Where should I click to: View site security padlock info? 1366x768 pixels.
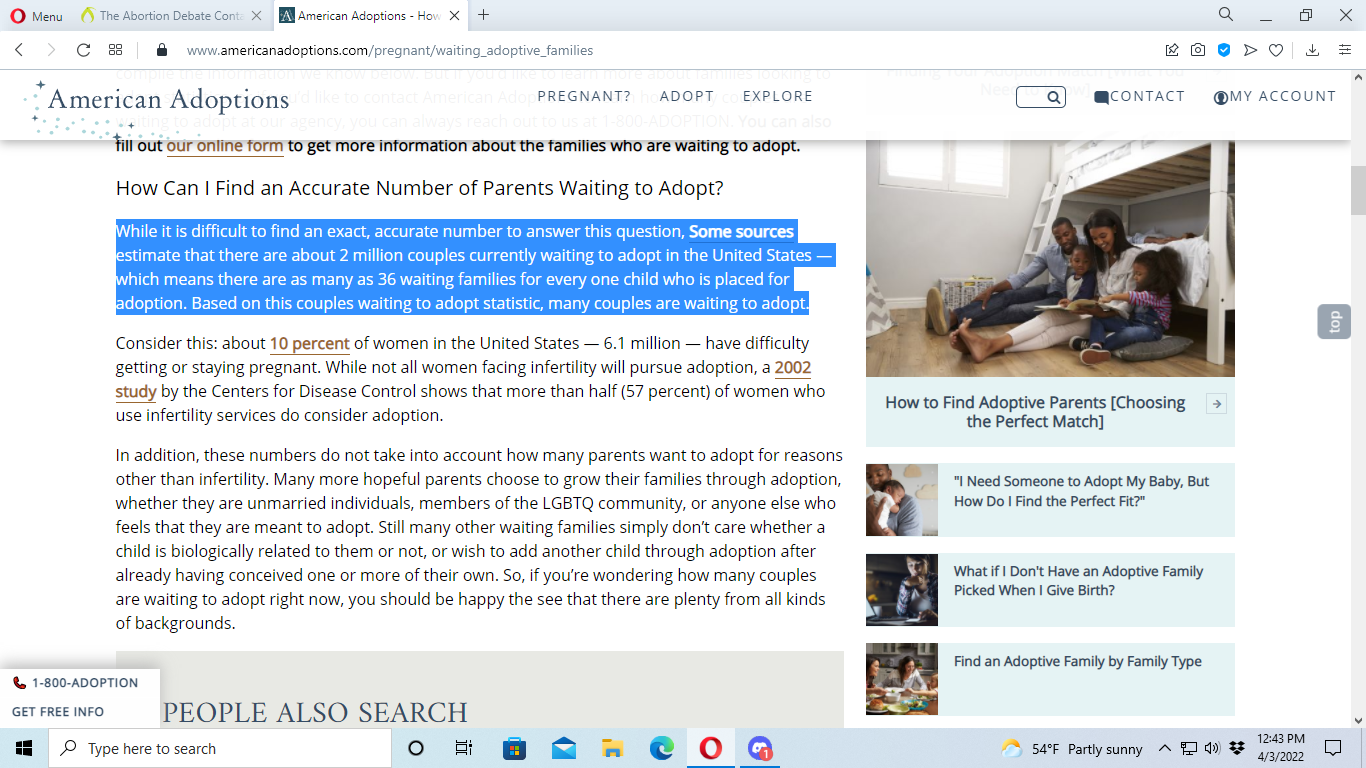click(163, 50)
